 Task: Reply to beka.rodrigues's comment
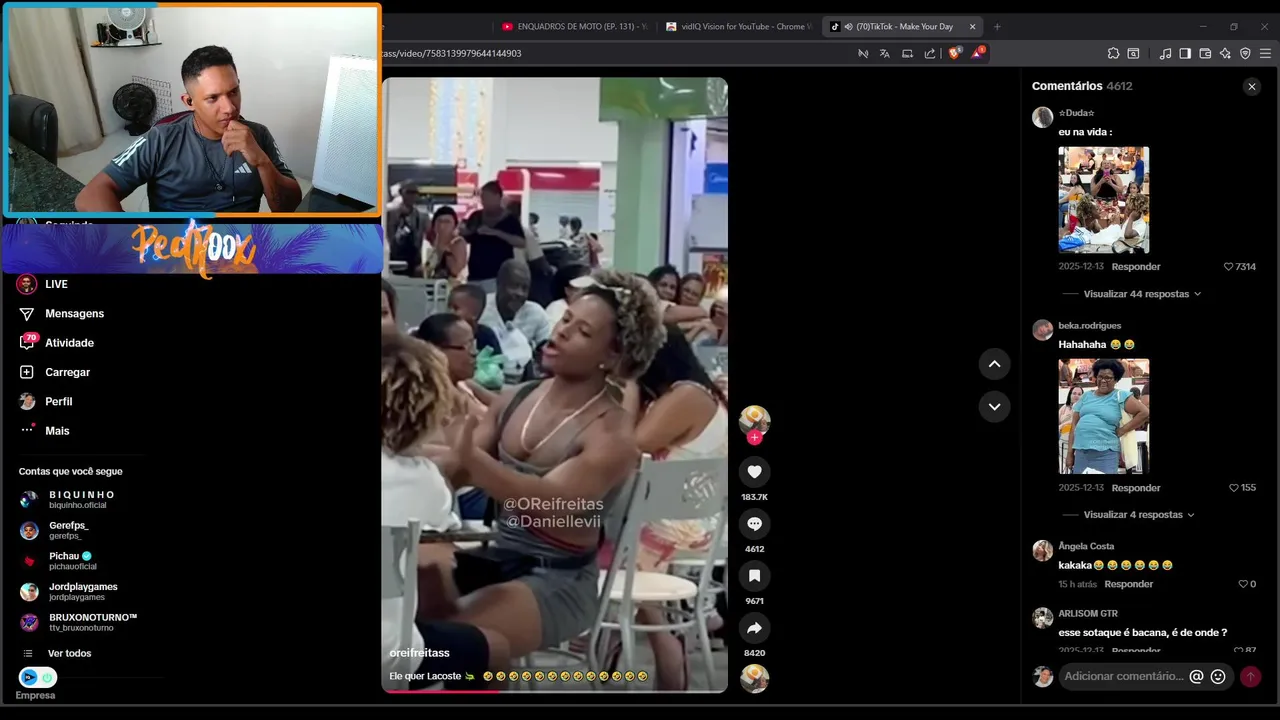1136,488
